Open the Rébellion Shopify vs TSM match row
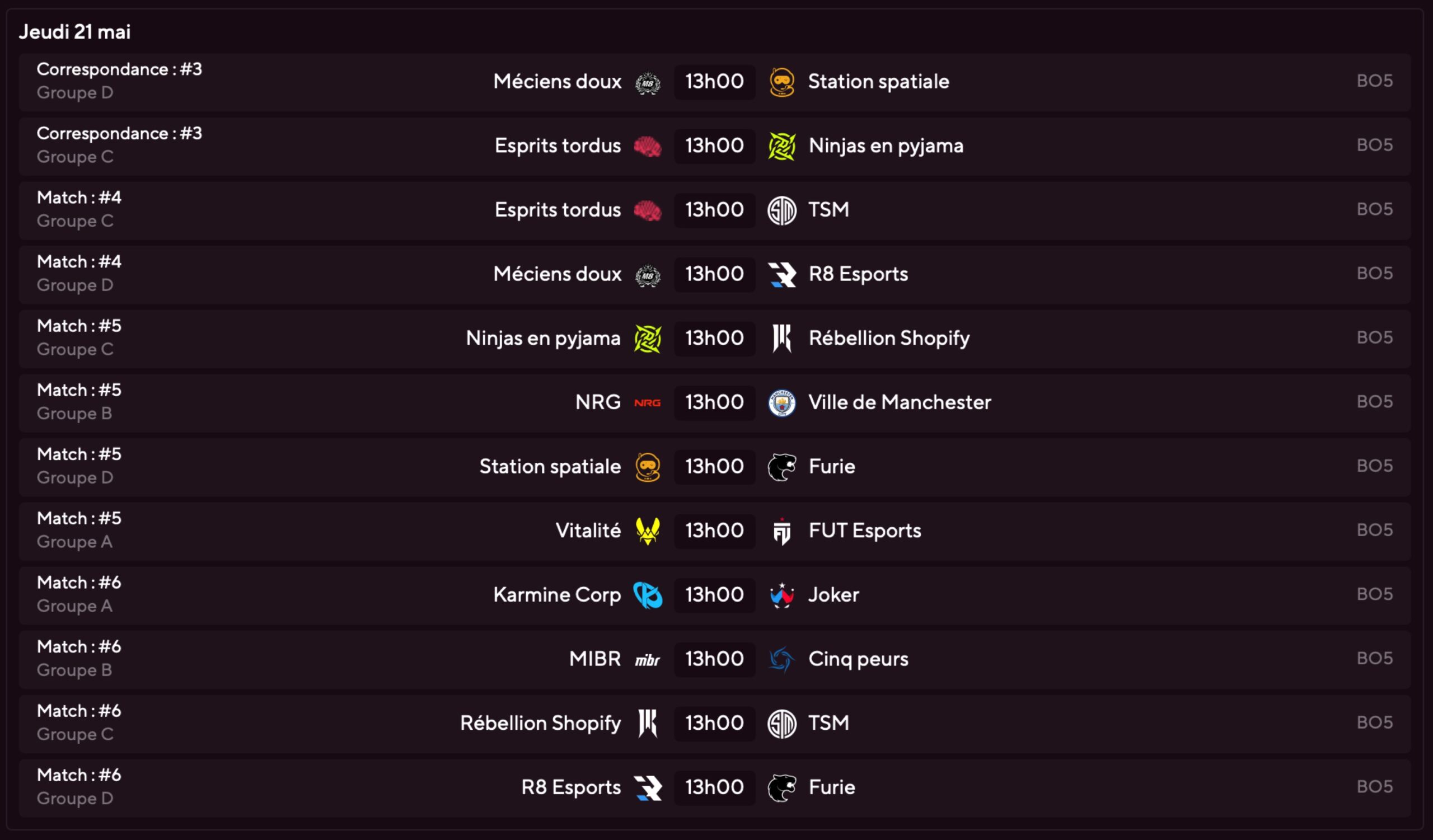1433x840 pixels. pos(715,724)
